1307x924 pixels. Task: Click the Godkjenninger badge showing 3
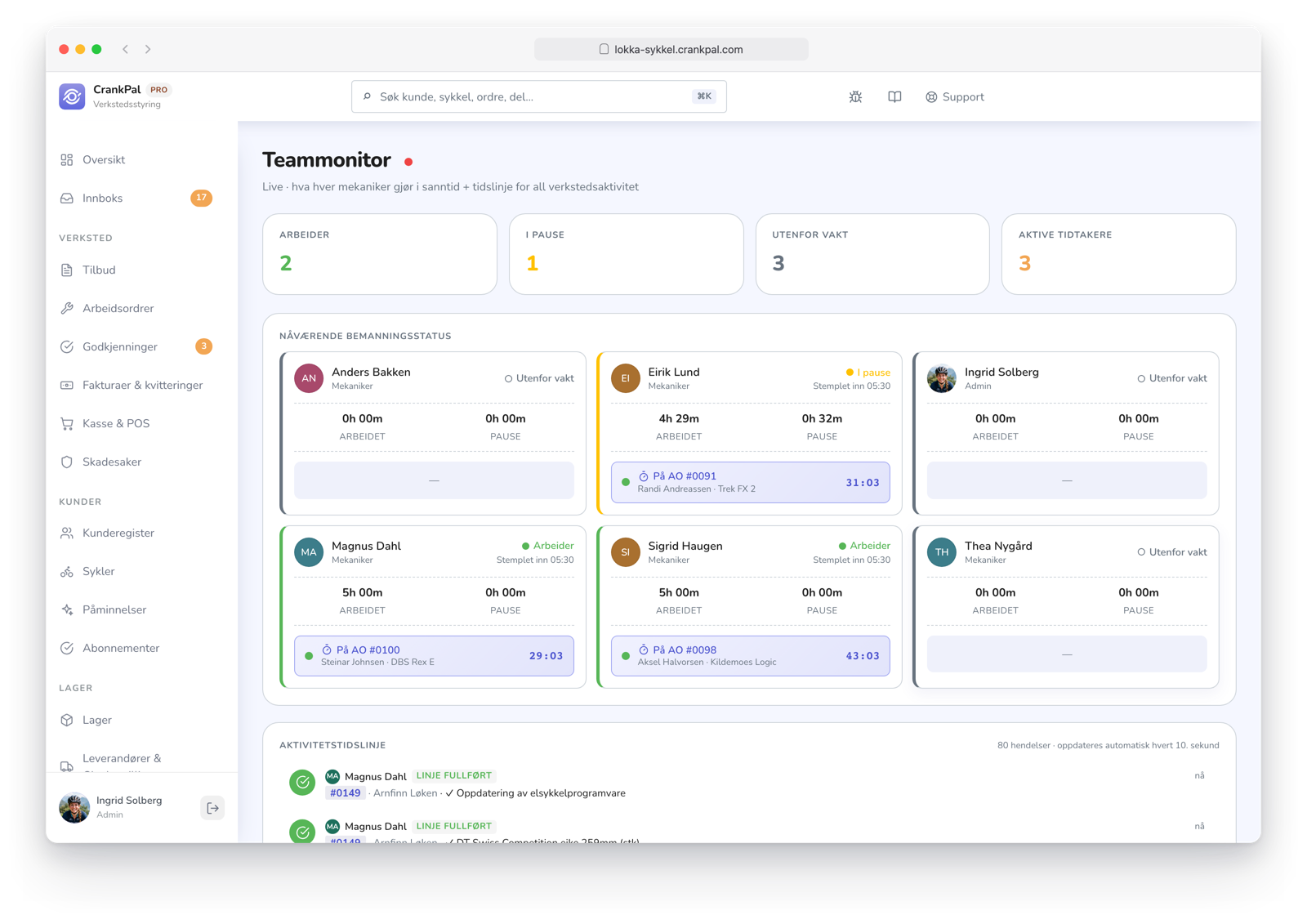pyautogui.click(x=203, y=346)
